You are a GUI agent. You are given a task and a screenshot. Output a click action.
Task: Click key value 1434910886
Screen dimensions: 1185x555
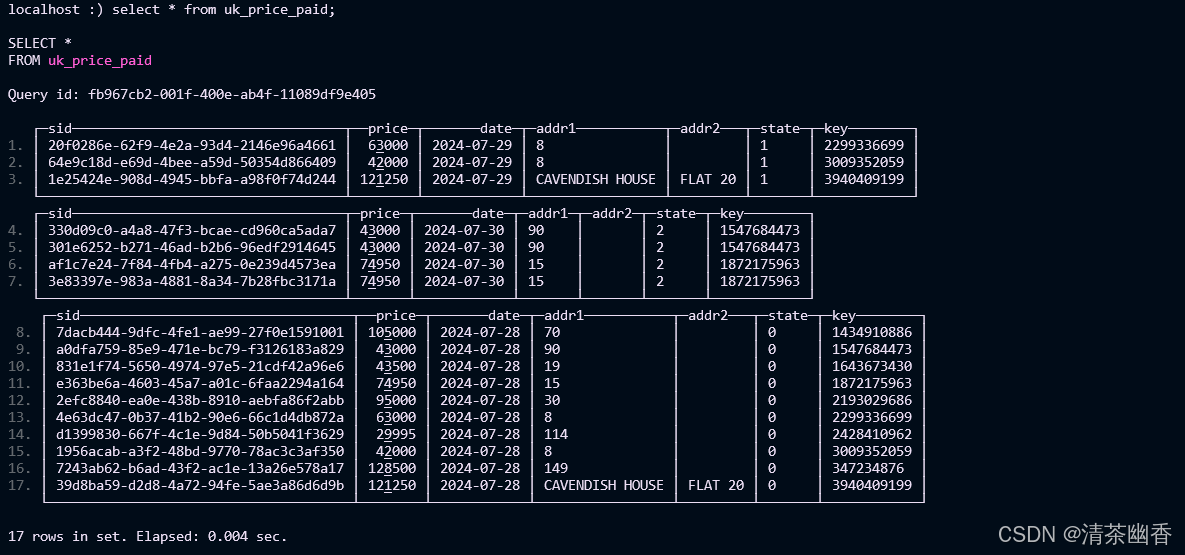click(x=872, y=332)
